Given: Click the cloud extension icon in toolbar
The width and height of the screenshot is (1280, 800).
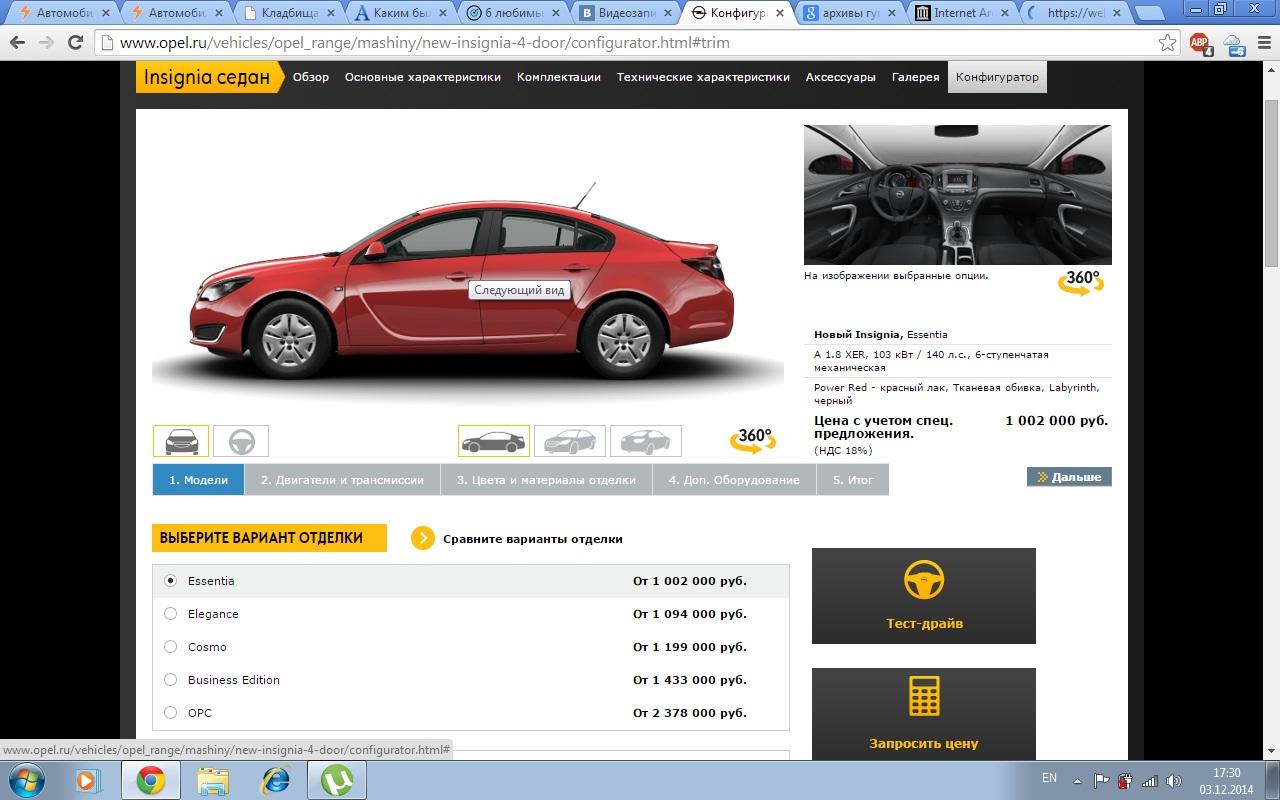Looking at the screenshot, I should tap(1233, 43).
